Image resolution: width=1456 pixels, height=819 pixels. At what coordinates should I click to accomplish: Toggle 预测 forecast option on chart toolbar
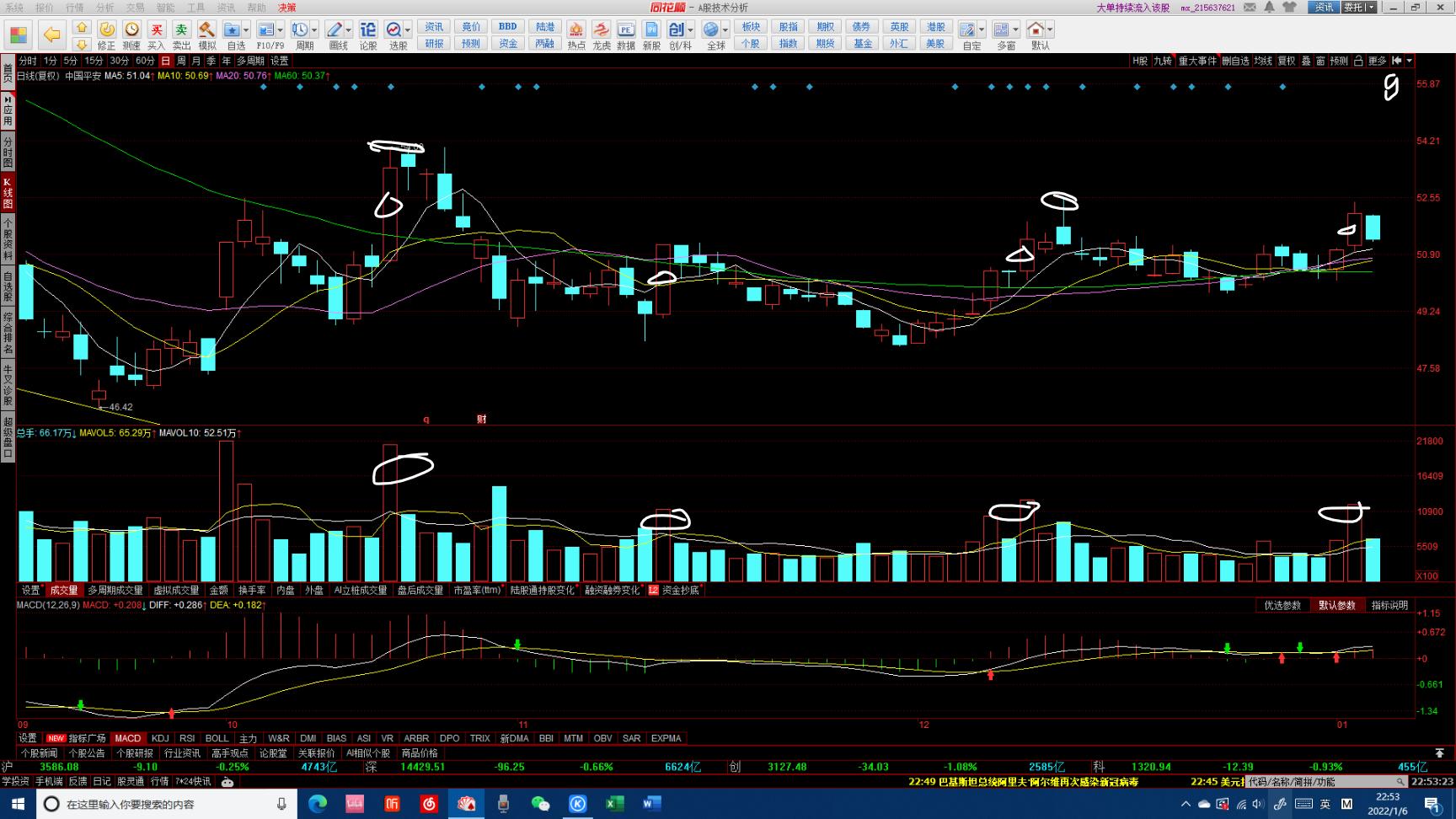click(1339, 61)
